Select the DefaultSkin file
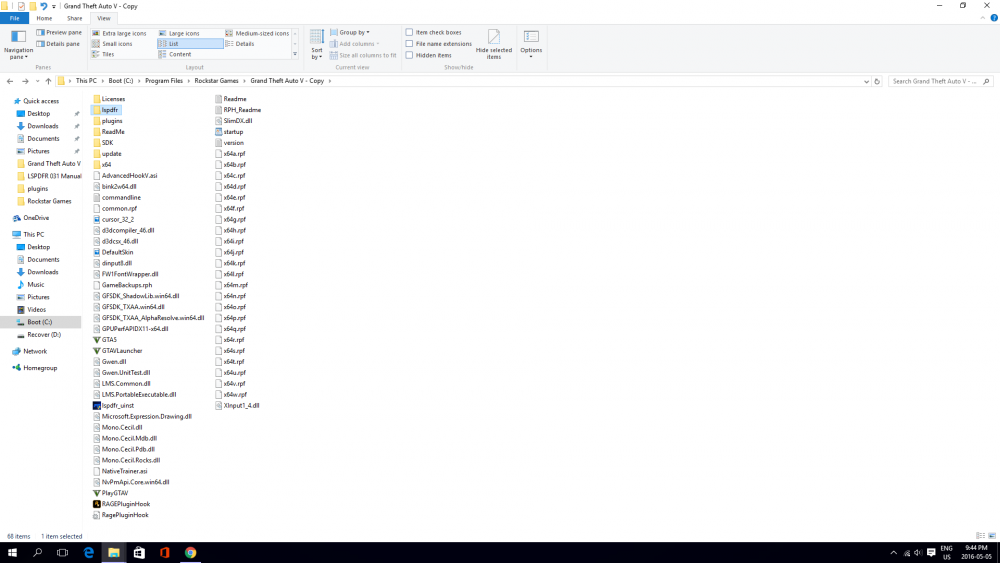 point(113,252)
